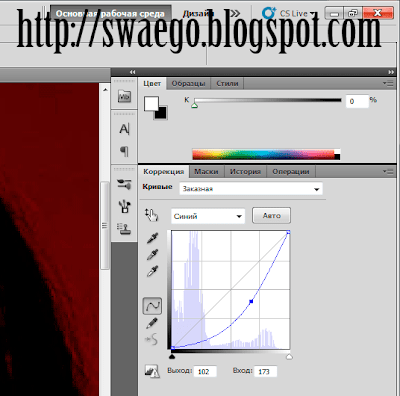Click the K slider handle
Screen dimensions: 400x396
point(195,105)
